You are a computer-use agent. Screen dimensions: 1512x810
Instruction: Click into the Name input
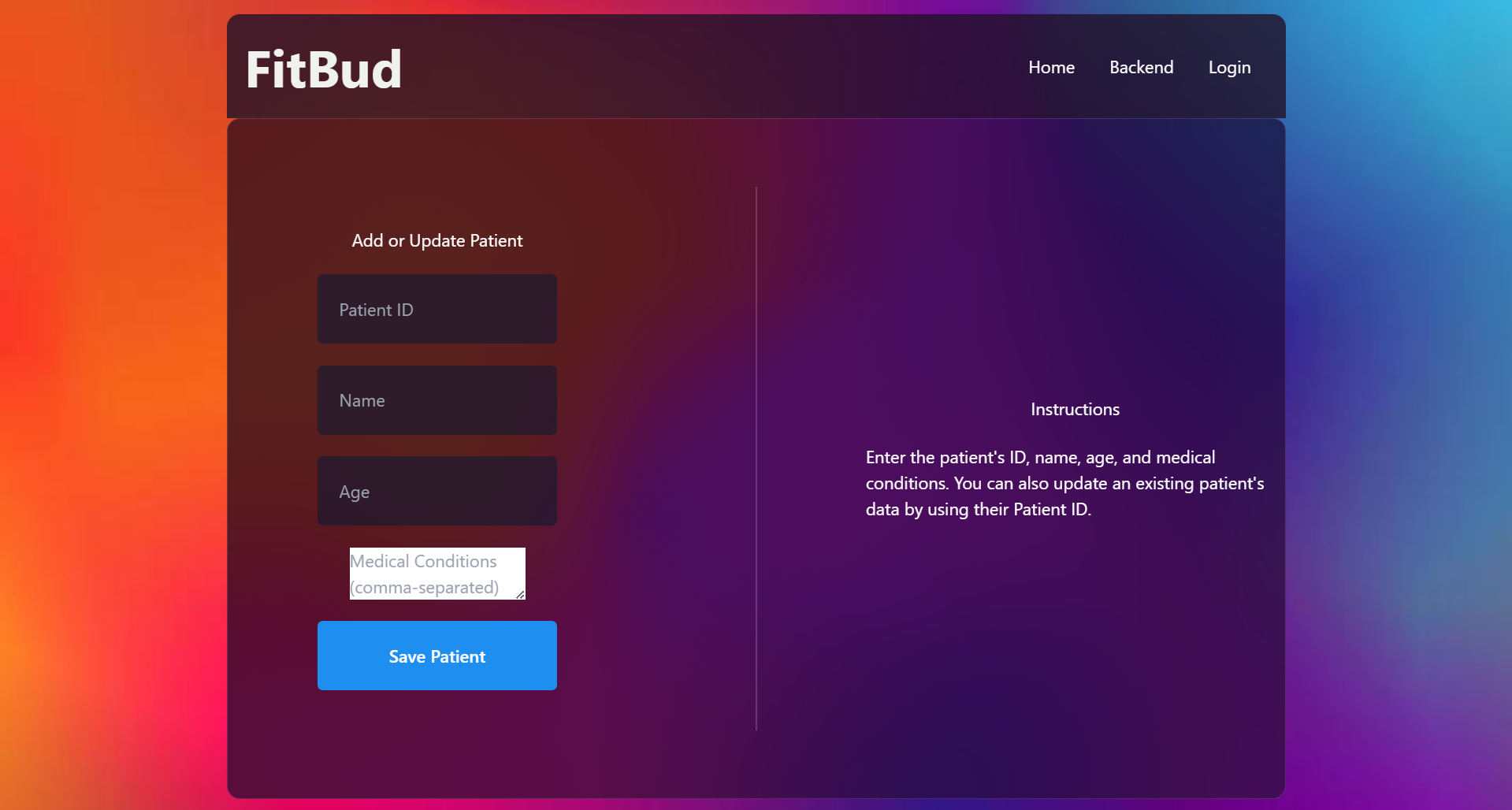point(437,400)
